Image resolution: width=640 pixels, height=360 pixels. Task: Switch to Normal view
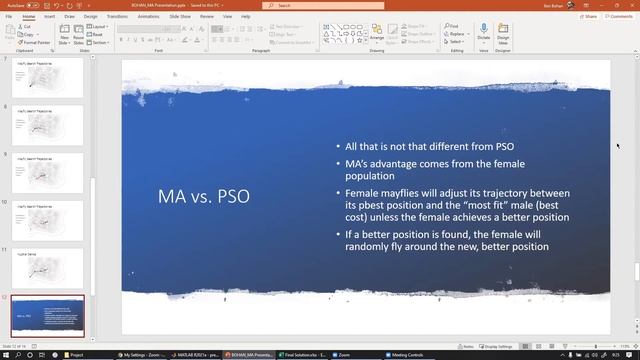pos(525,347)
